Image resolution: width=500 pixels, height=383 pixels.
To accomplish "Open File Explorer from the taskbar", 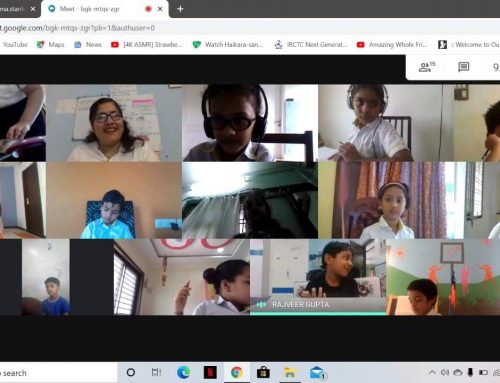I will point(290,372).
